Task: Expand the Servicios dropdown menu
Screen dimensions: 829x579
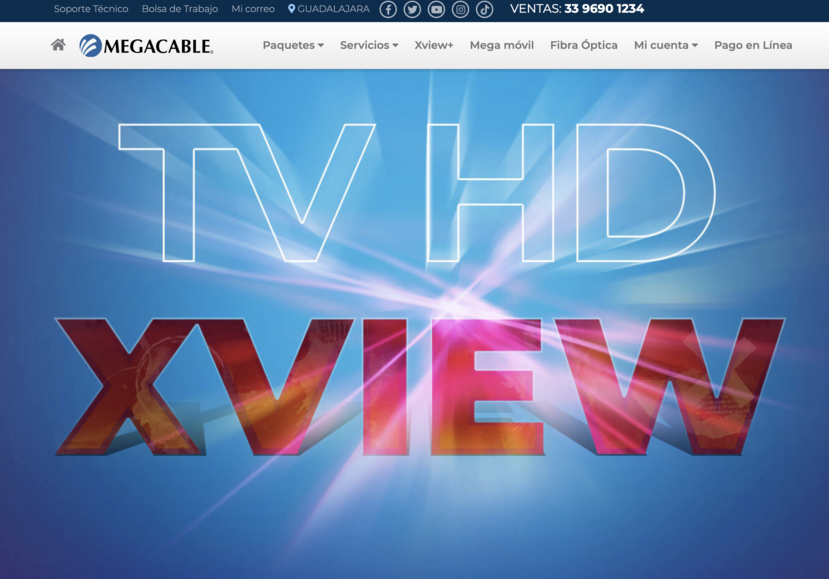Action: pos(370,45)
